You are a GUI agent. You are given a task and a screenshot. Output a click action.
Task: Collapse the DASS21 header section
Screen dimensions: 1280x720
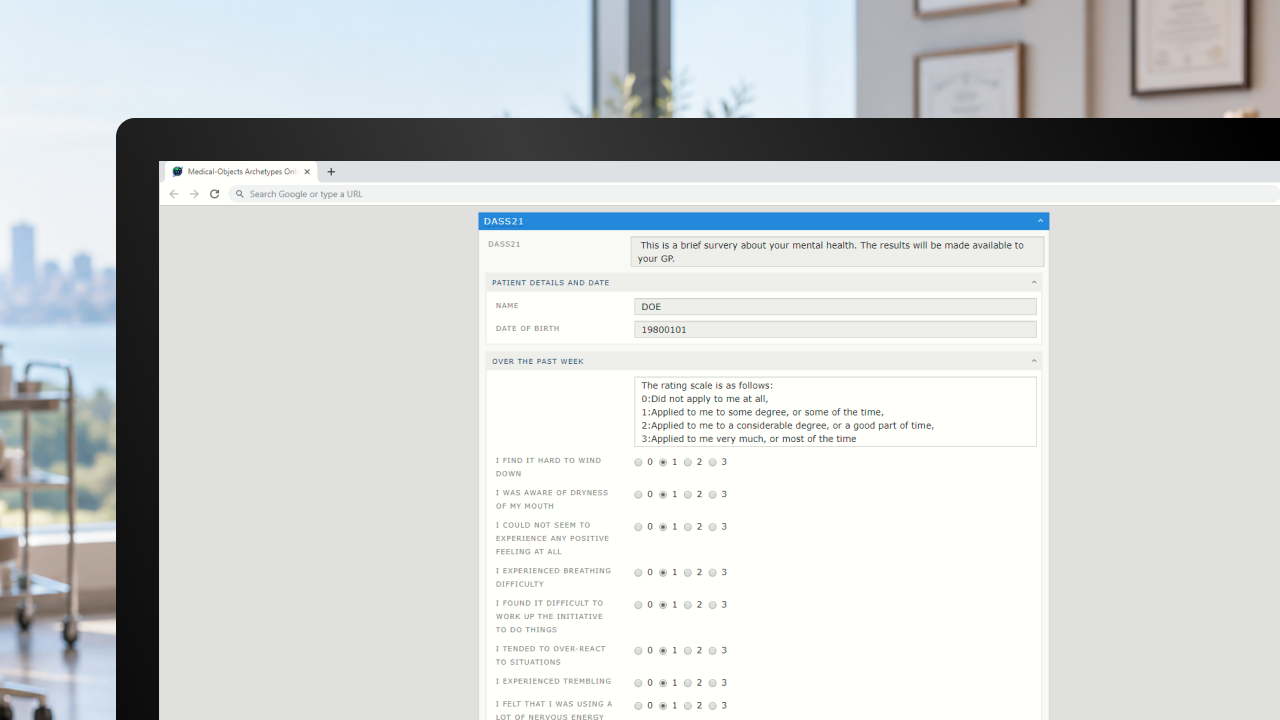(1040, 221)
